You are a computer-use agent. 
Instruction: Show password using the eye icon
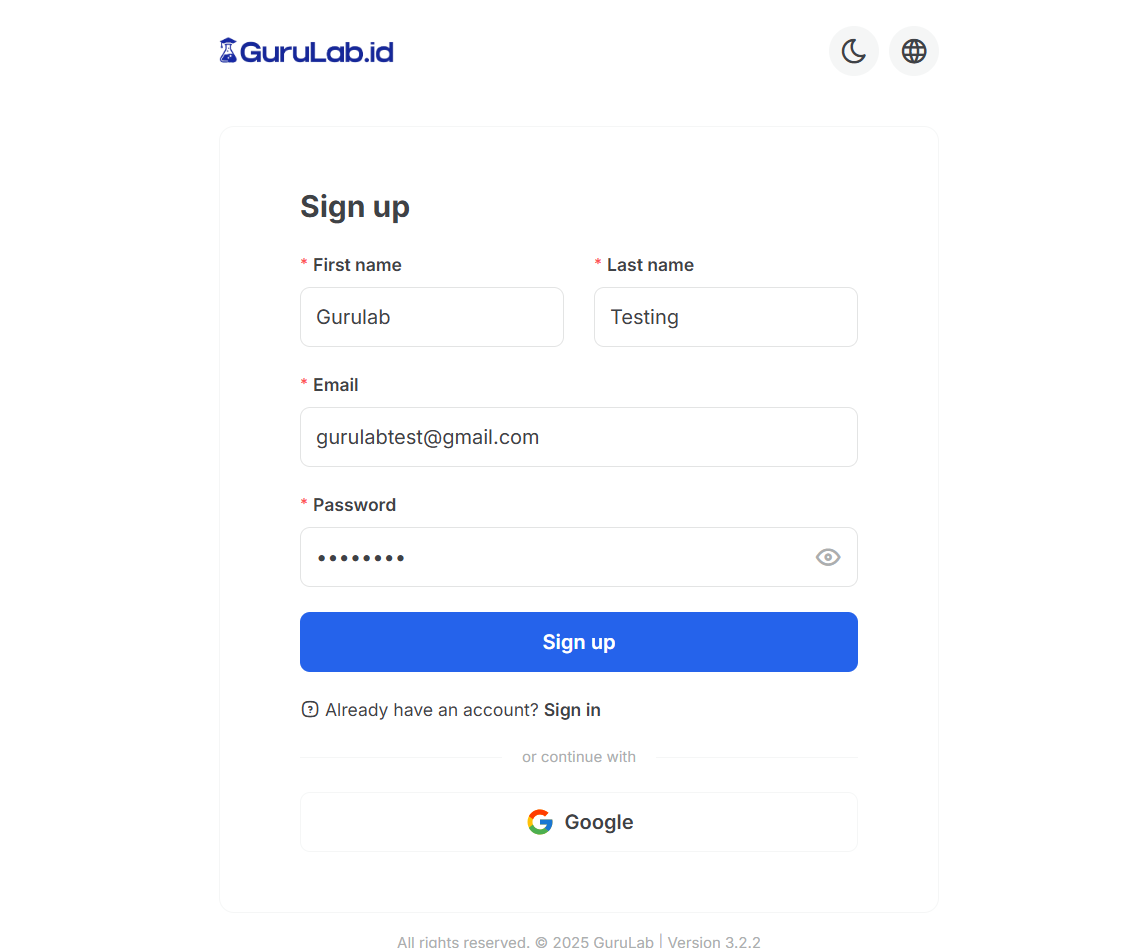(827, 557)
